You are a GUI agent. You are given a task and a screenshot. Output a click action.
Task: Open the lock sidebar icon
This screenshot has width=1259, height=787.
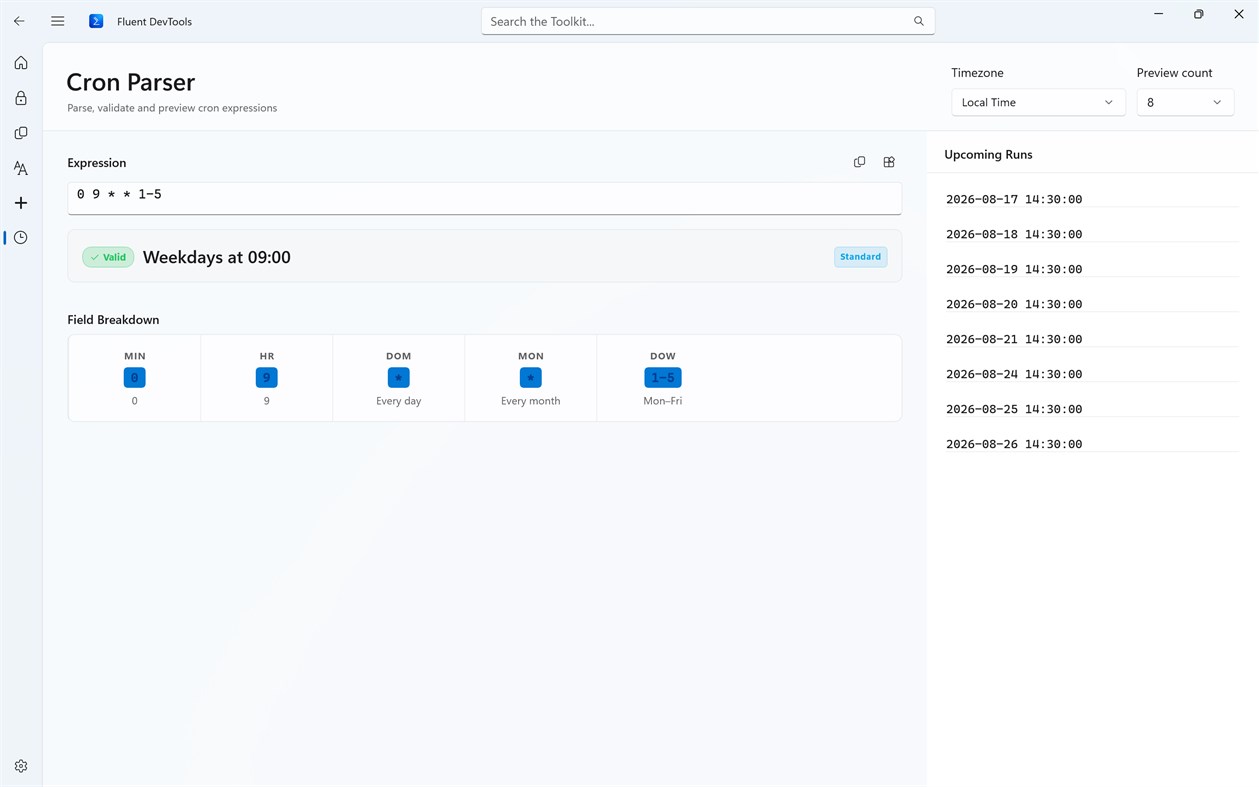click(21, 98)
